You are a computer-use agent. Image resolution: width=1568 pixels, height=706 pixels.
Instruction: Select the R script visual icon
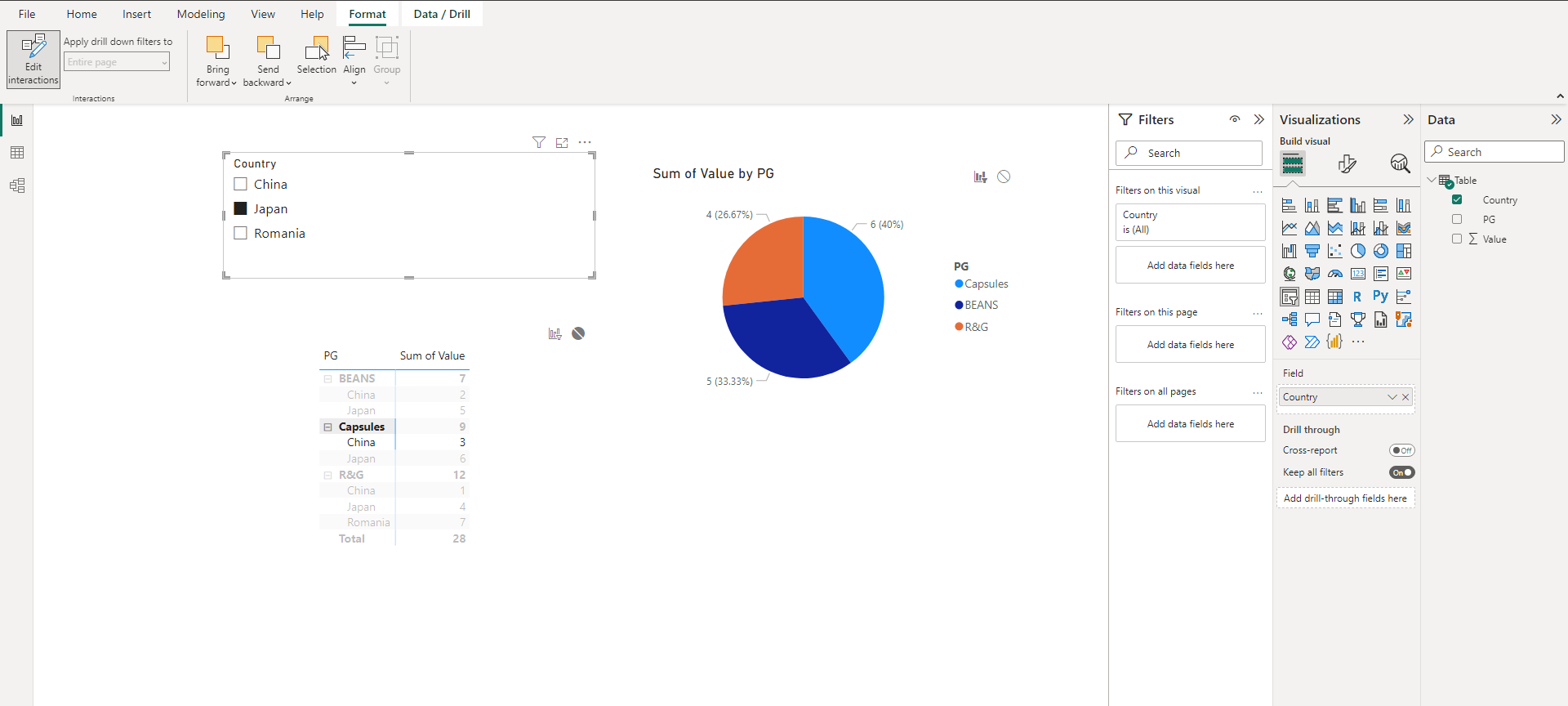tap(1358, 297)
